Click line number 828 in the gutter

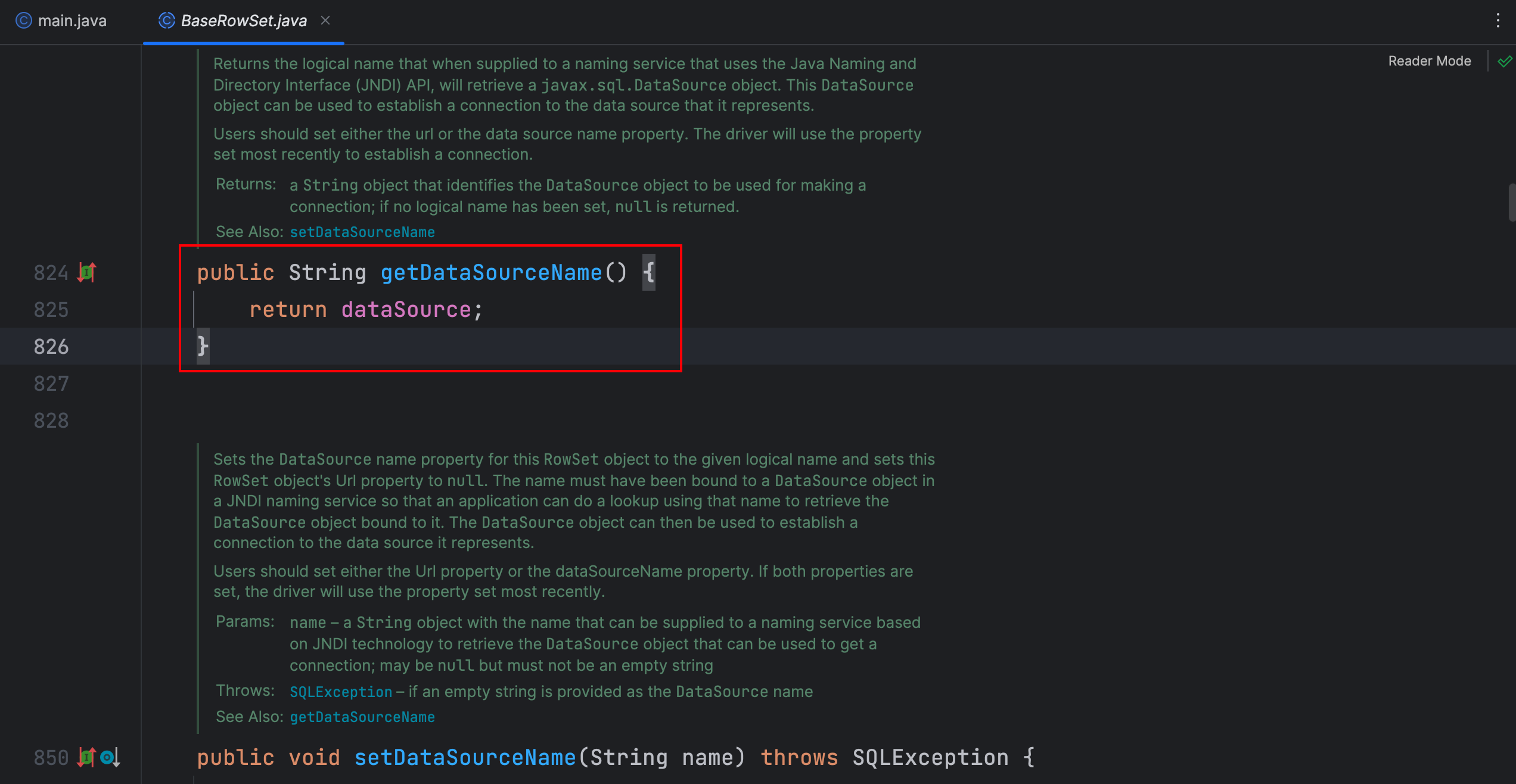click(51, 421)
